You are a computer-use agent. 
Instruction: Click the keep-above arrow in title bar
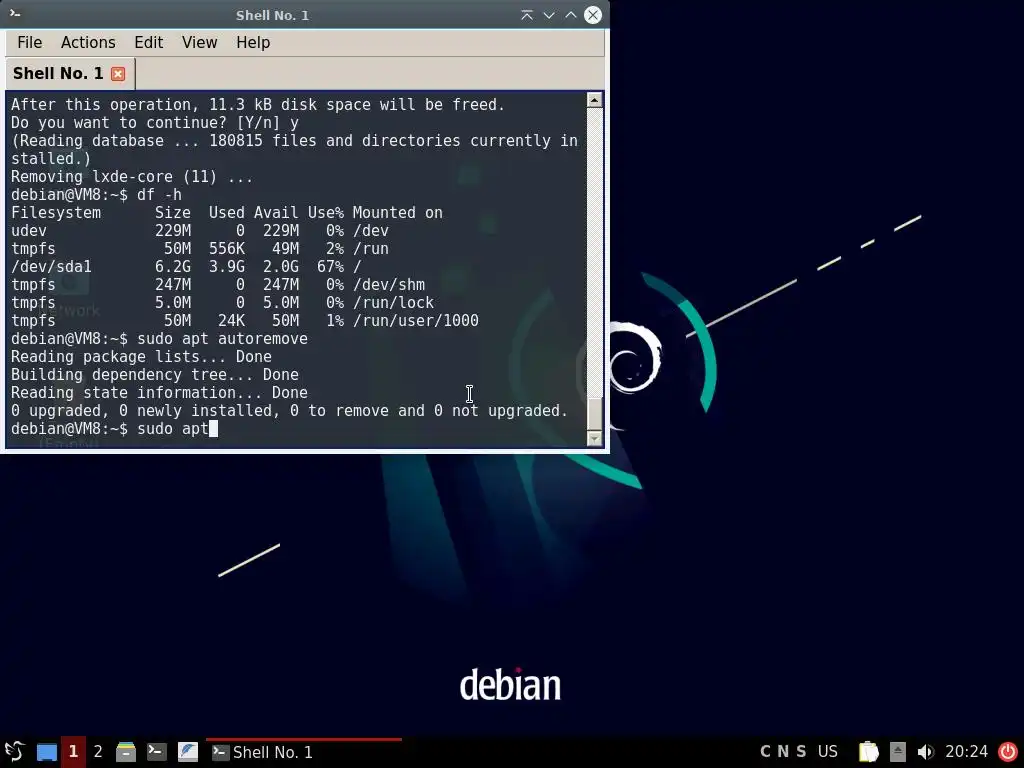coord(526,15)
